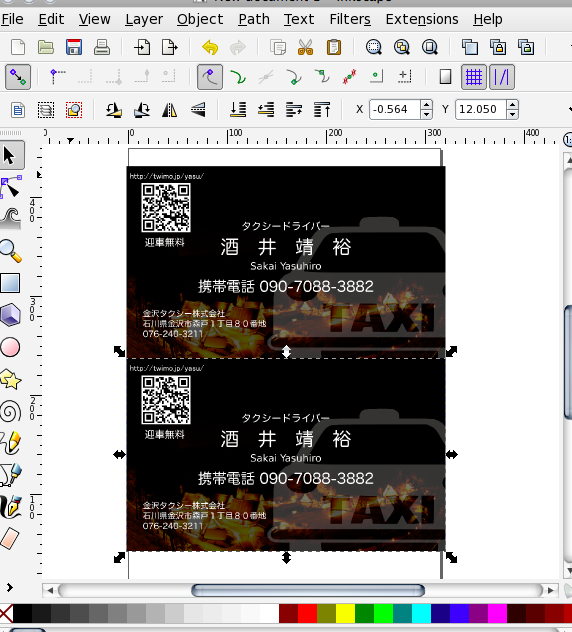Click the Y coordinate field
The width and height of the screenshot is (572, 632).
tap(481, 109)
